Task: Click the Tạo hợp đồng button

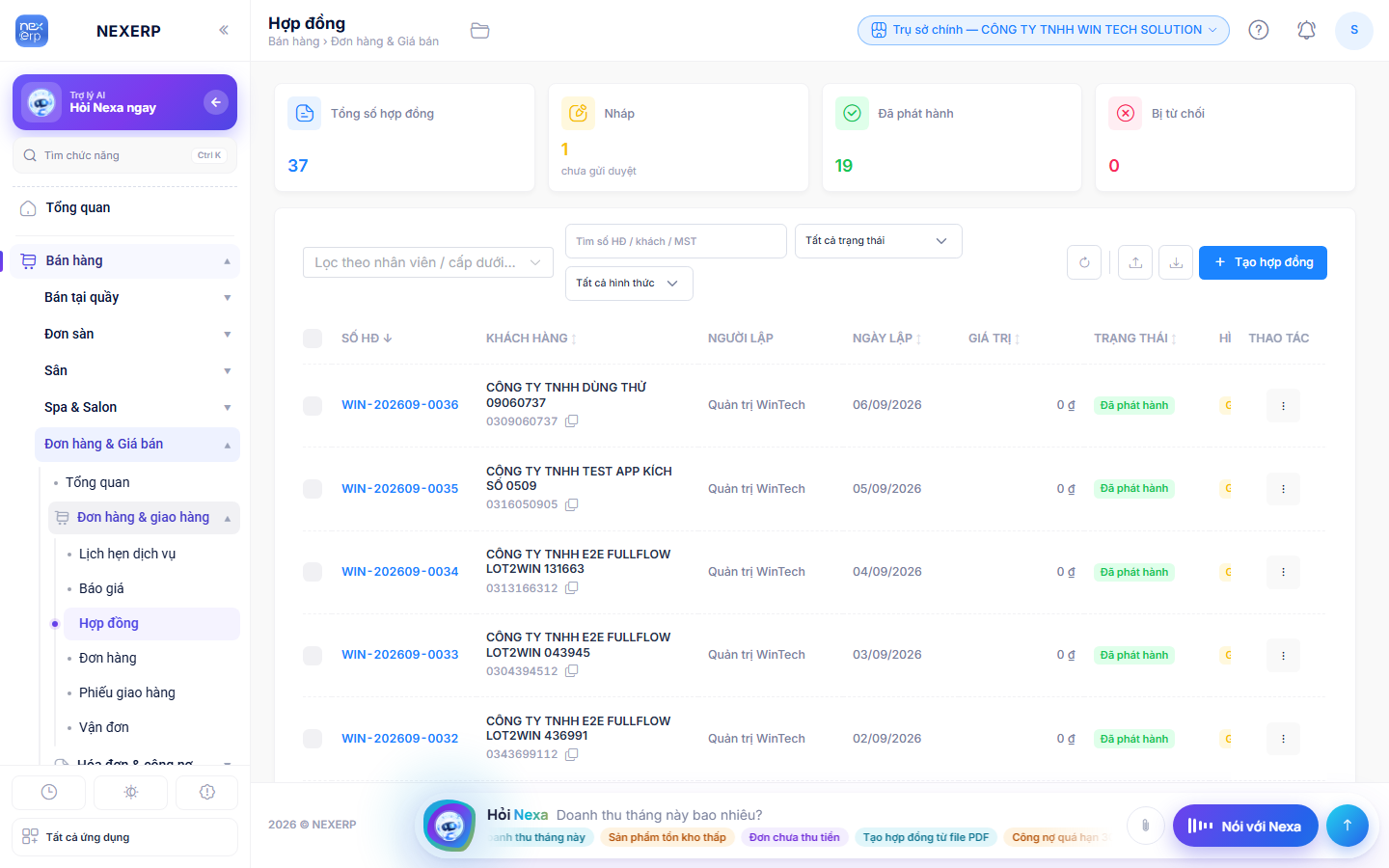Action: [x=1263, y=262]
